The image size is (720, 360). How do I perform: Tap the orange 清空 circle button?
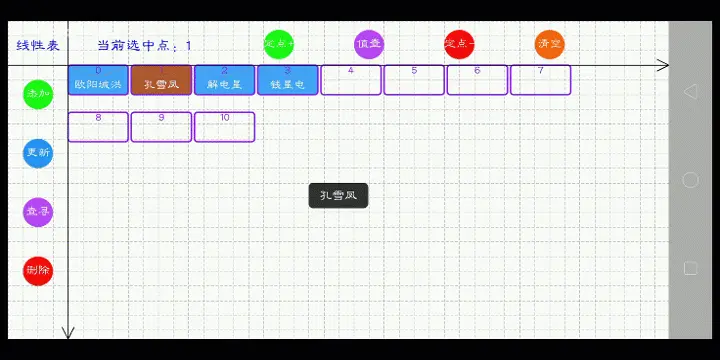[x=550, y=44]
